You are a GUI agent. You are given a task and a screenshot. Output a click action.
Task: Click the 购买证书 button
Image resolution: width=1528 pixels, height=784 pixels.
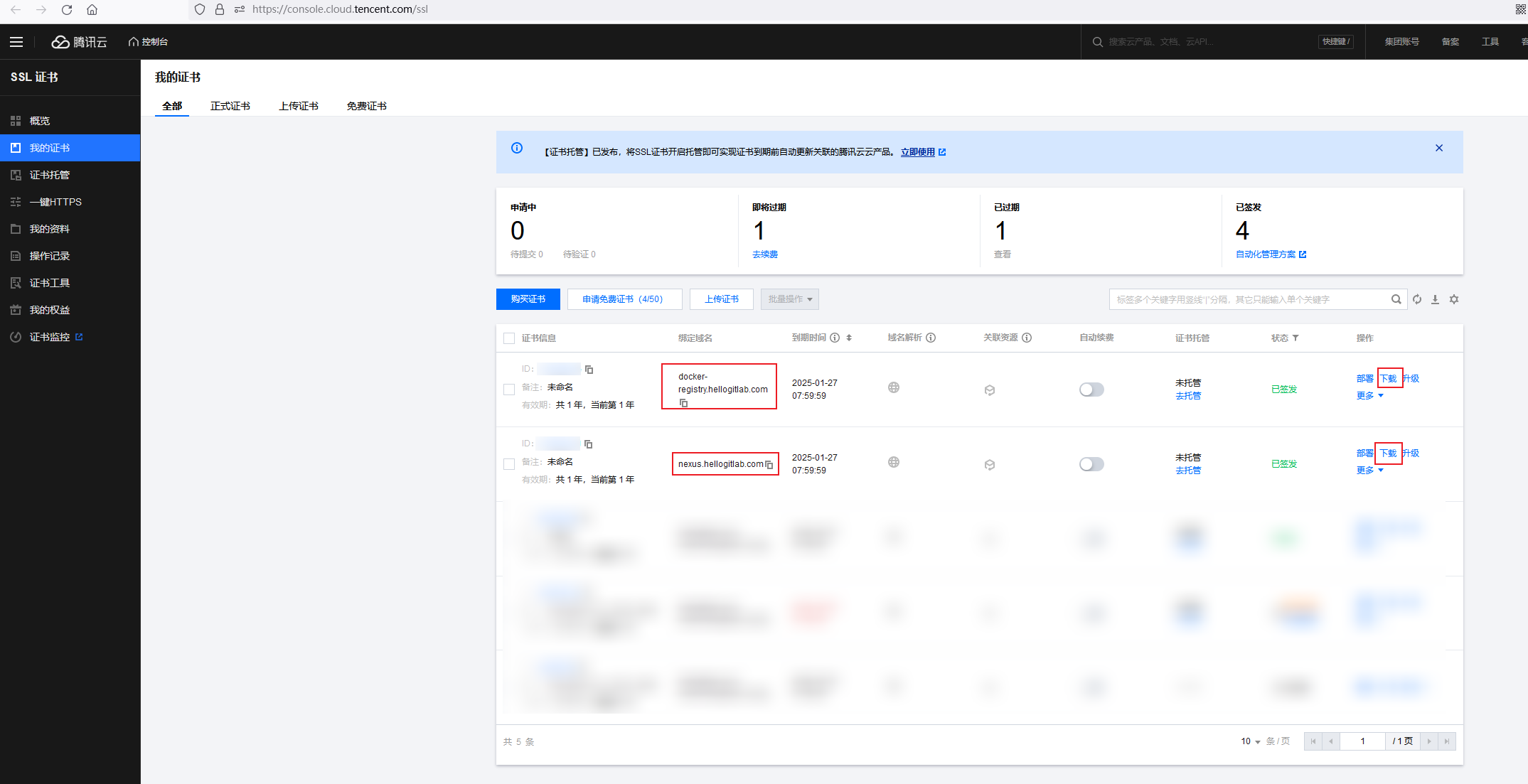(528, 299)
